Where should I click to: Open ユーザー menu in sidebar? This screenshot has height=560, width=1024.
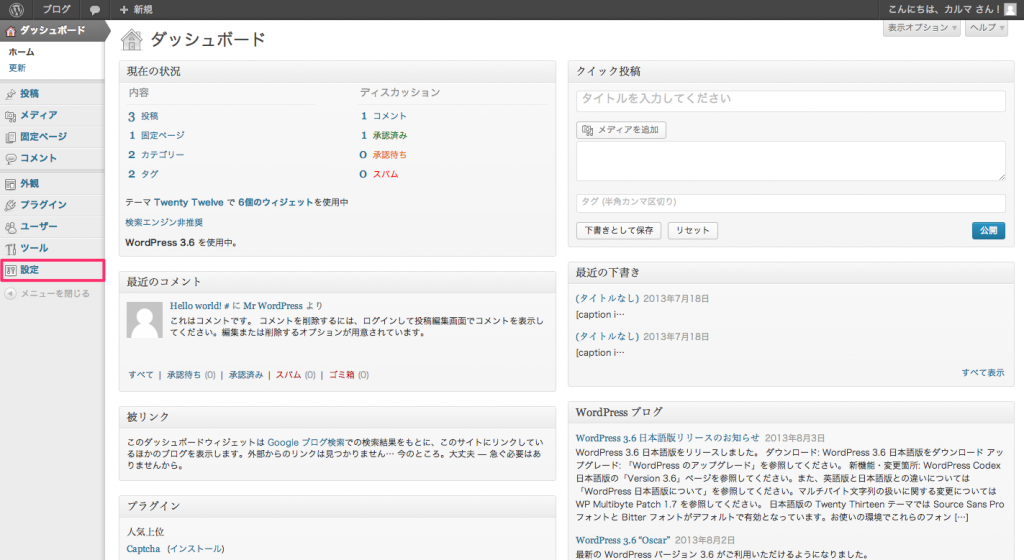(x=39, y=226)
